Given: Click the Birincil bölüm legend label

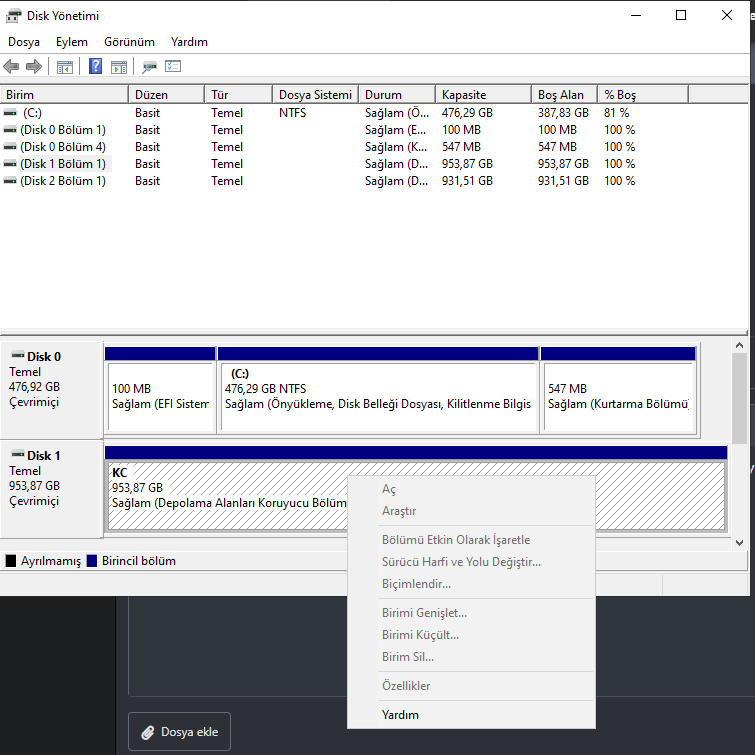Looking at the screenshot, I should [139, 561].
